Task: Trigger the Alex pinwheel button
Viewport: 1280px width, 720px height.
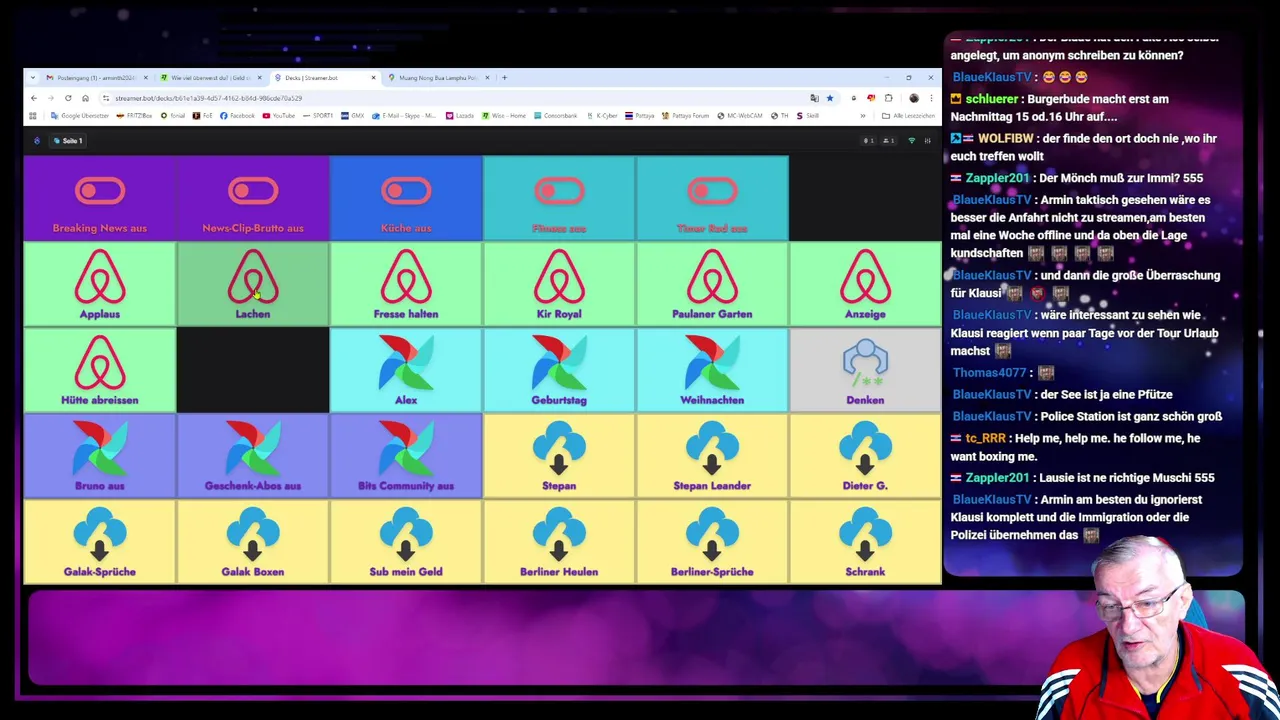Action: [x=406, y=371]
